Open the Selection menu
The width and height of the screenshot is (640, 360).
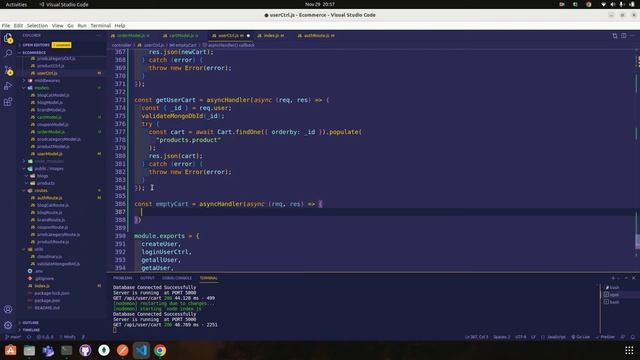coord(37,25)
